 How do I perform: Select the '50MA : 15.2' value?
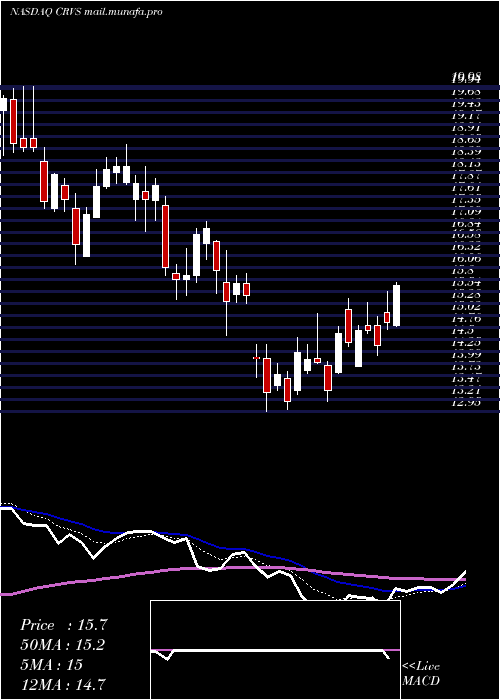[63, 645]
